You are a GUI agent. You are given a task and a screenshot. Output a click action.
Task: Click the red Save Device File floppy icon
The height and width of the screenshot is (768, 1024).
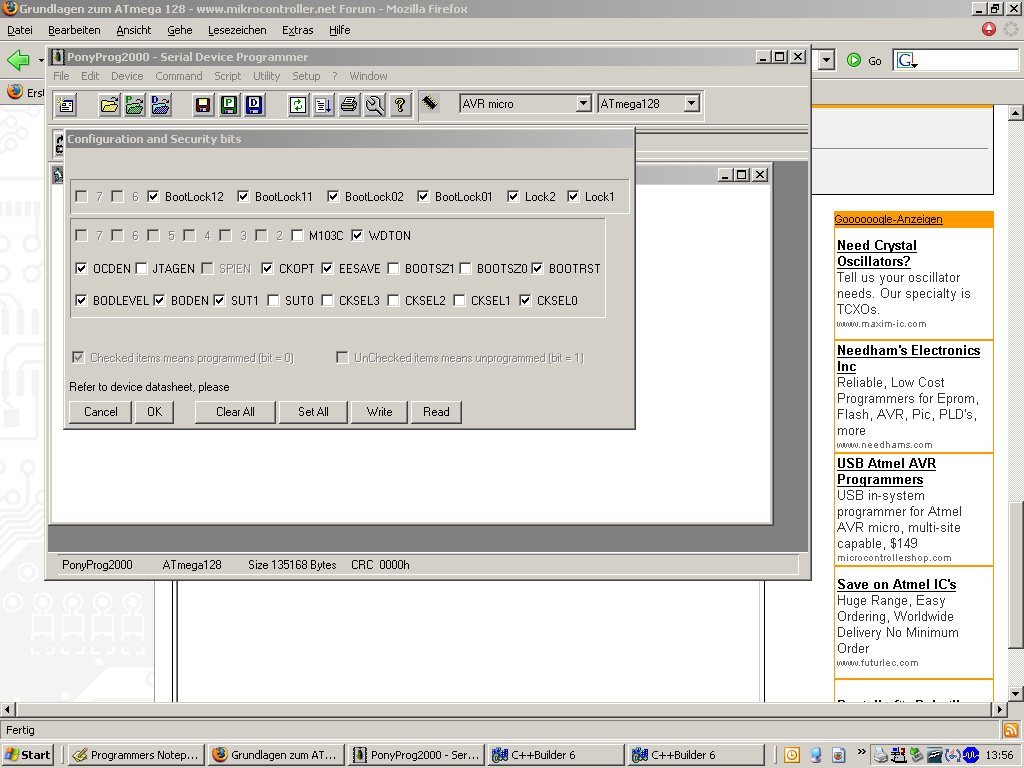click(203, 104)
